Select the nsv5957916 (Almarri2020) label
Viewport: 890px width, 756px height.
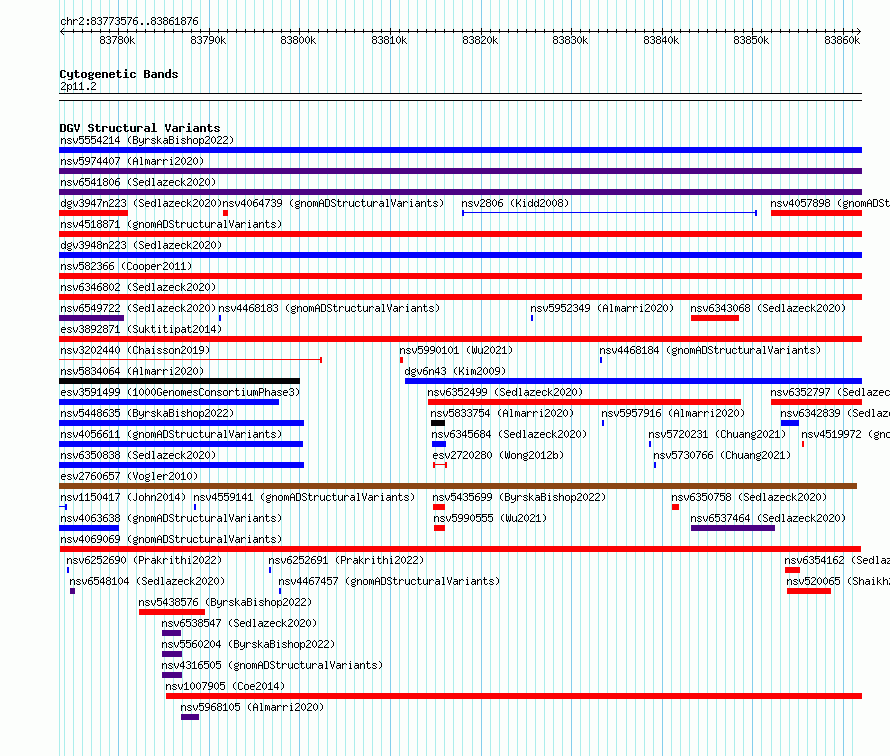coord(673,413)
